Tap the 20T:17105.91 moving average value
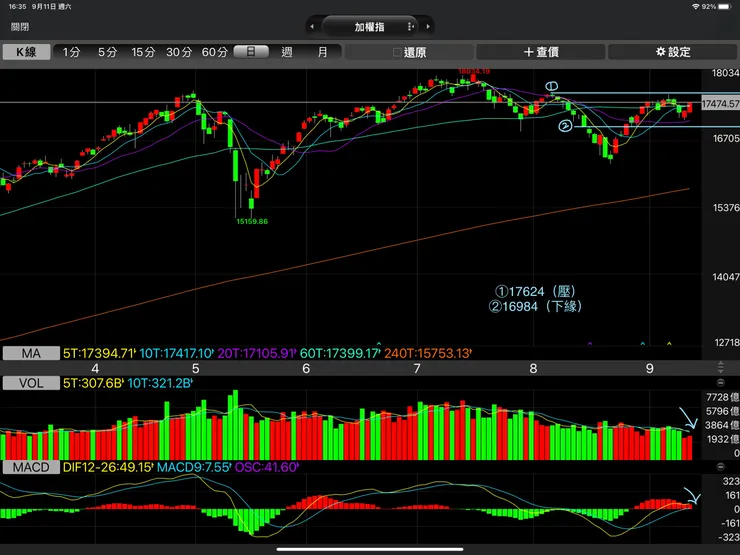740x555 pixels. 257,353
